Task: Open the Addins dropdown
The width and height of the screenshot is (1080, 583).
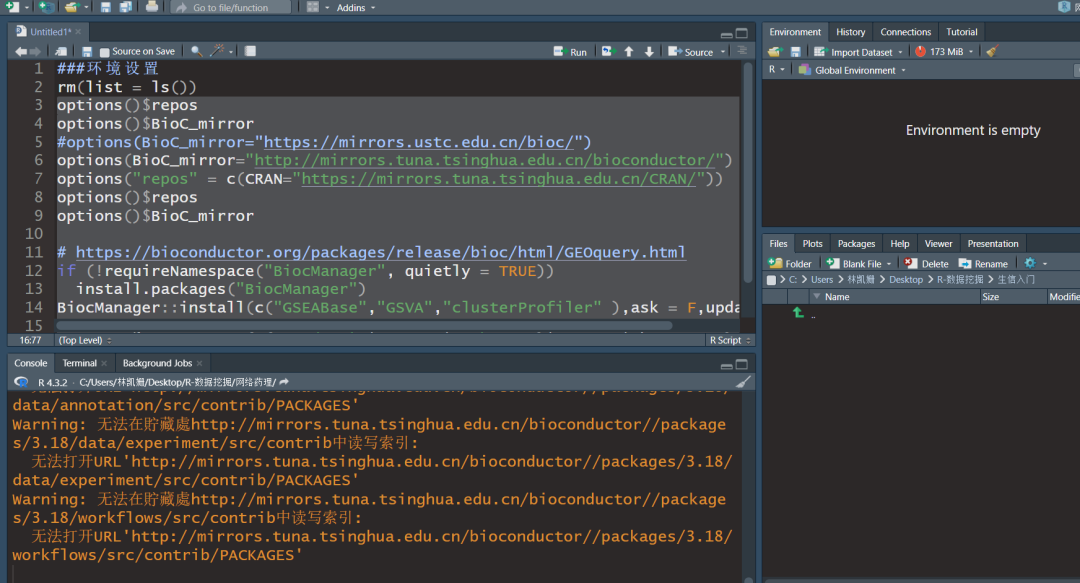Action: 356,8
